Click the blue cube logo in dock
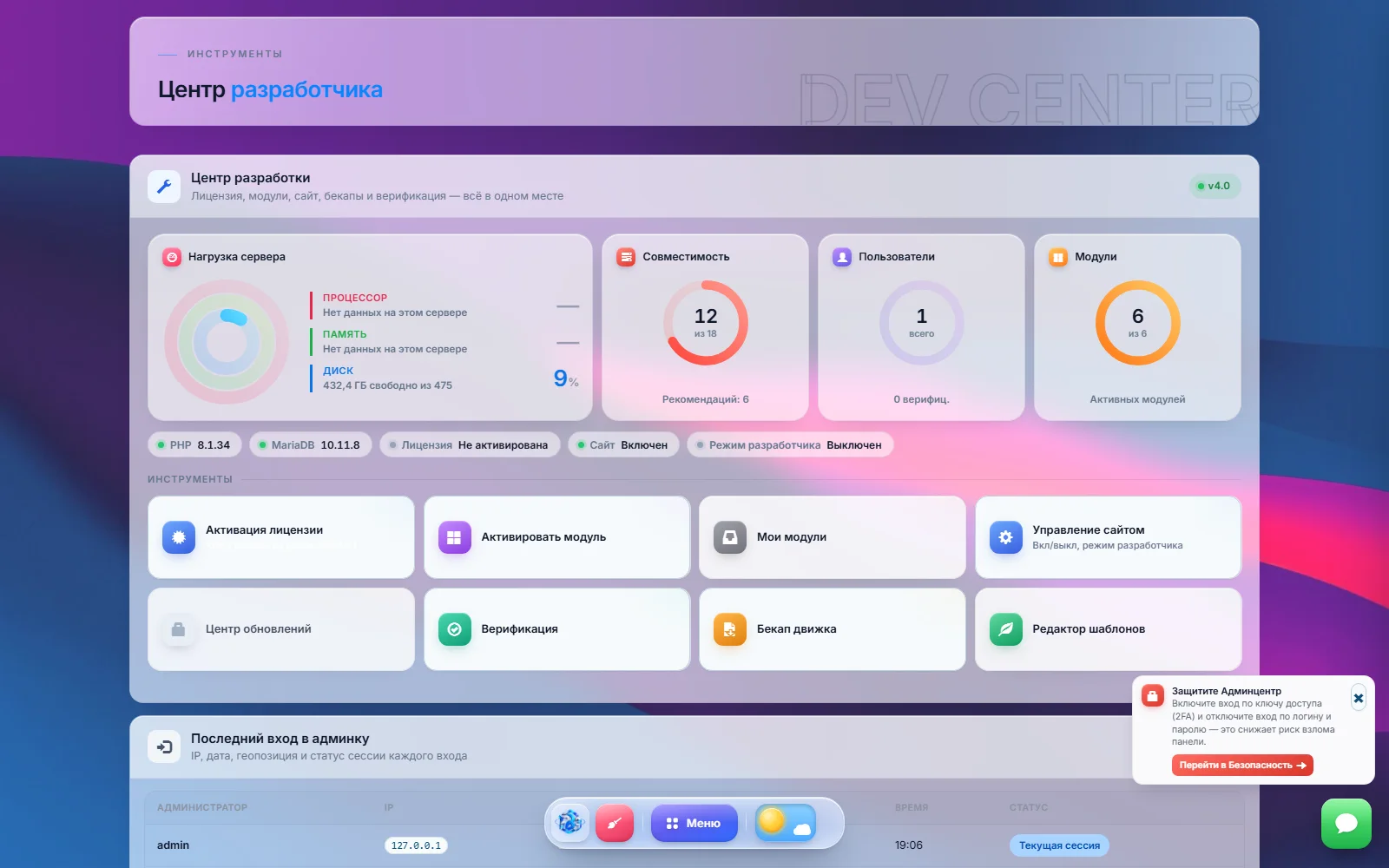Screen dimensions: 1389x868 pyautogui.click(x=570, y=821)
